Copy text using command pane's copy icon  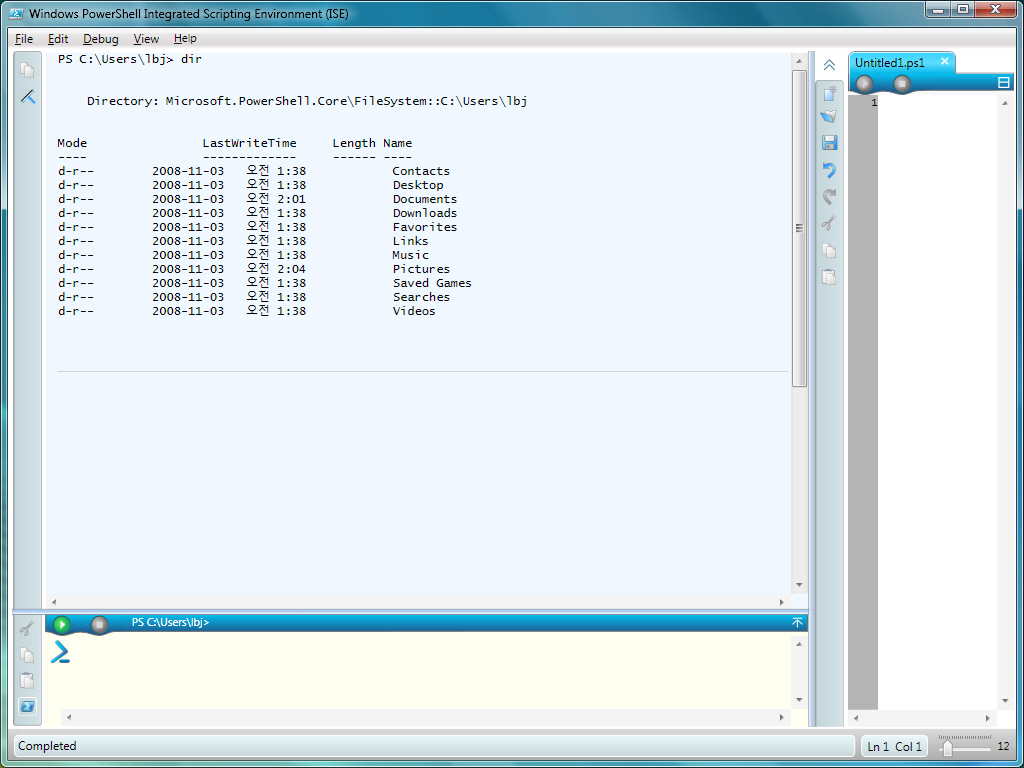coord(27,655)
